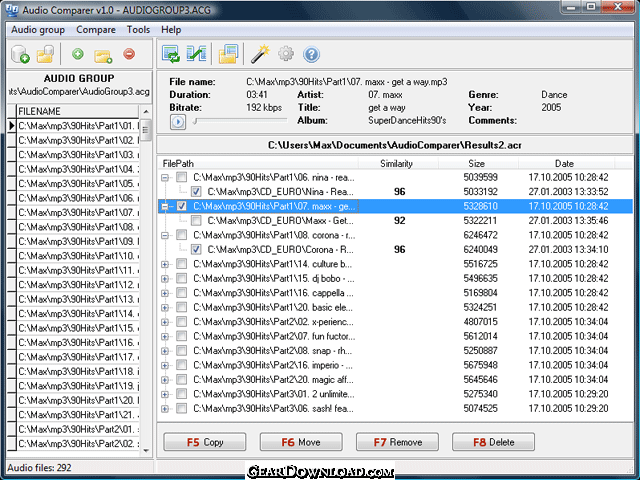This screenshot has height=480, width=640.
Task: Check box for 08. corona row
Action: 182,235
